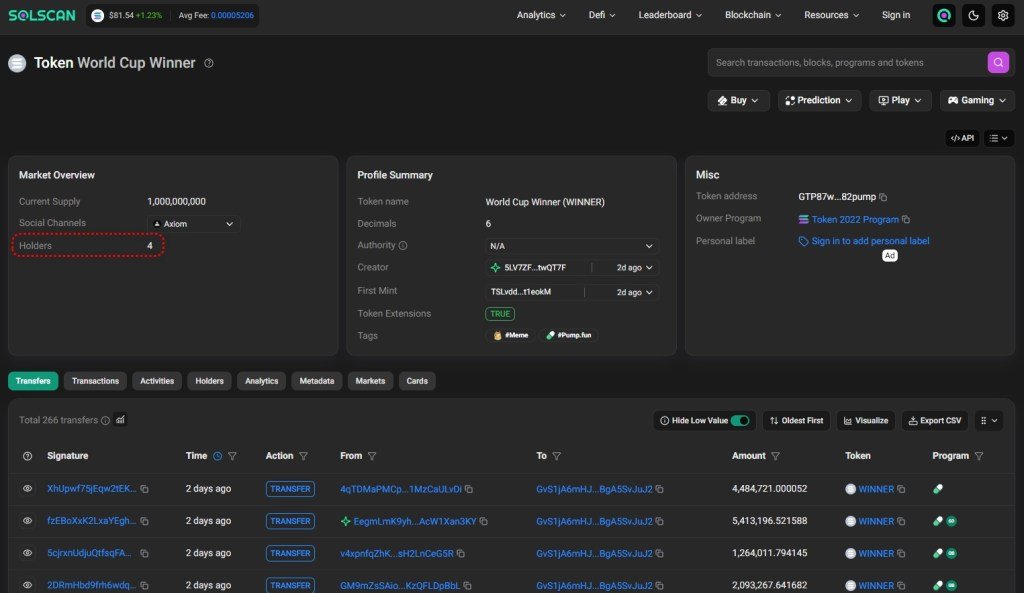Expand the Analytics menu
This screenshot has width=1024, height=593.
(541, 15)
